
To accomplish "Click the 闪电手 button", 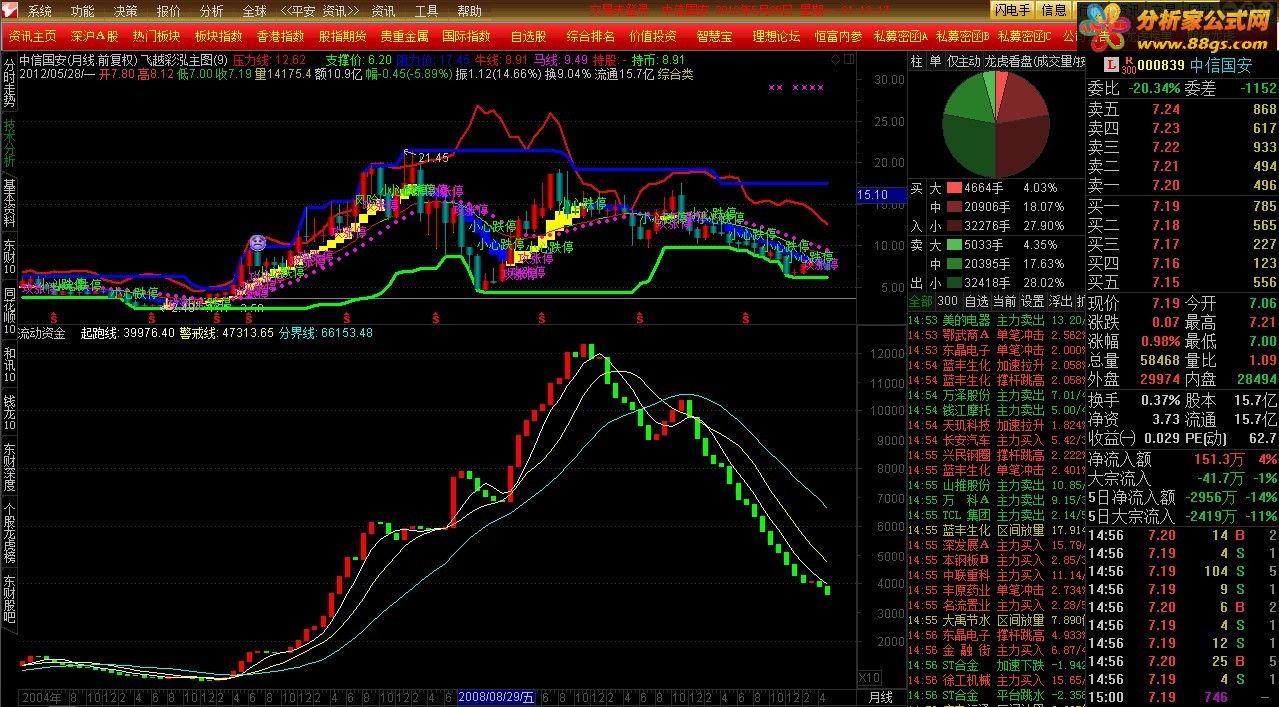I will point(1012,10).
